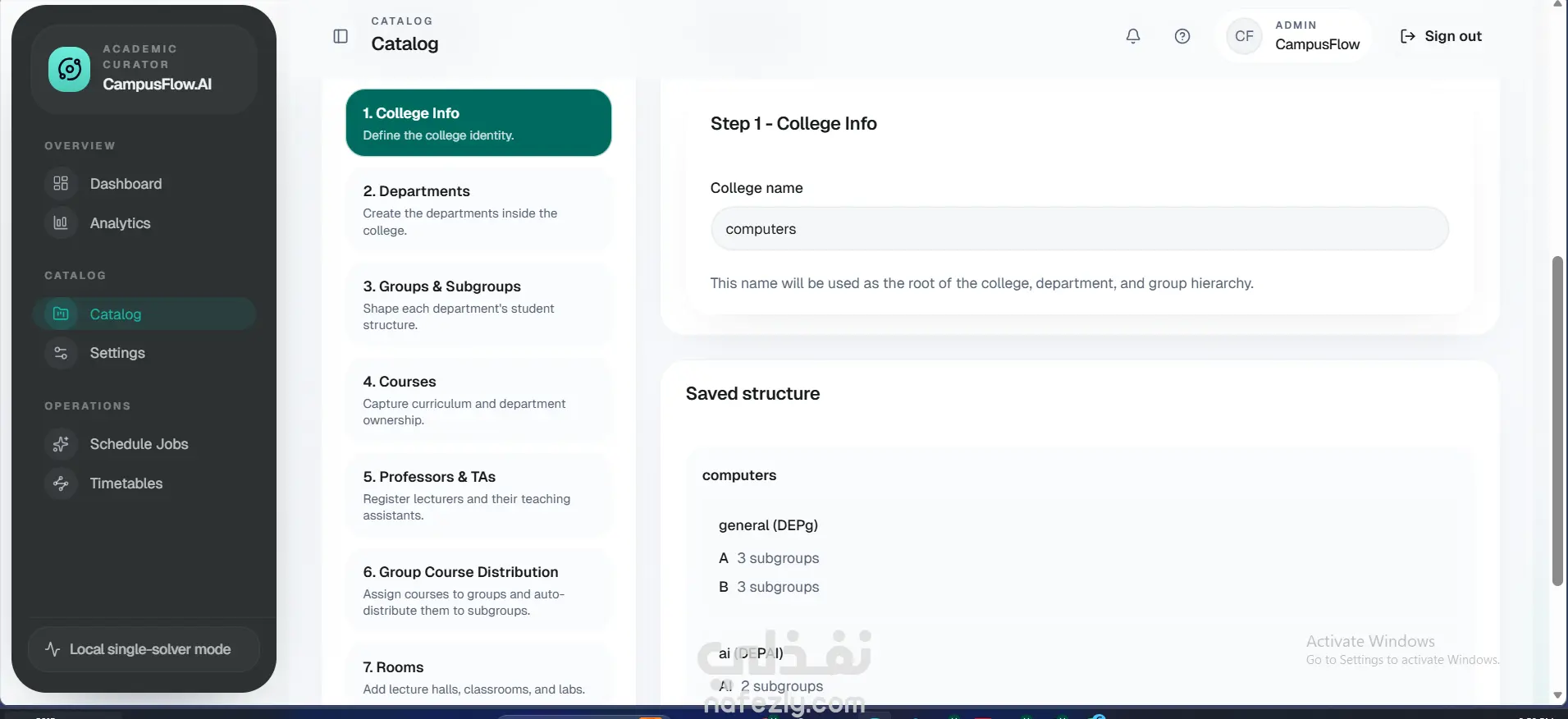Click the Settings sliders icon
Screen dimensions: 1568x719
click(61, 353)
